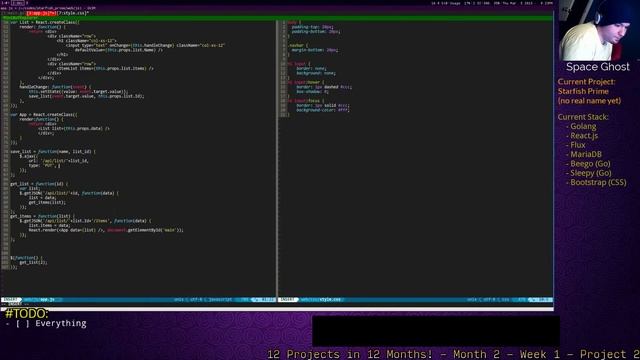Click INSERT mode indicator in right status line

(x=288, y=300)
